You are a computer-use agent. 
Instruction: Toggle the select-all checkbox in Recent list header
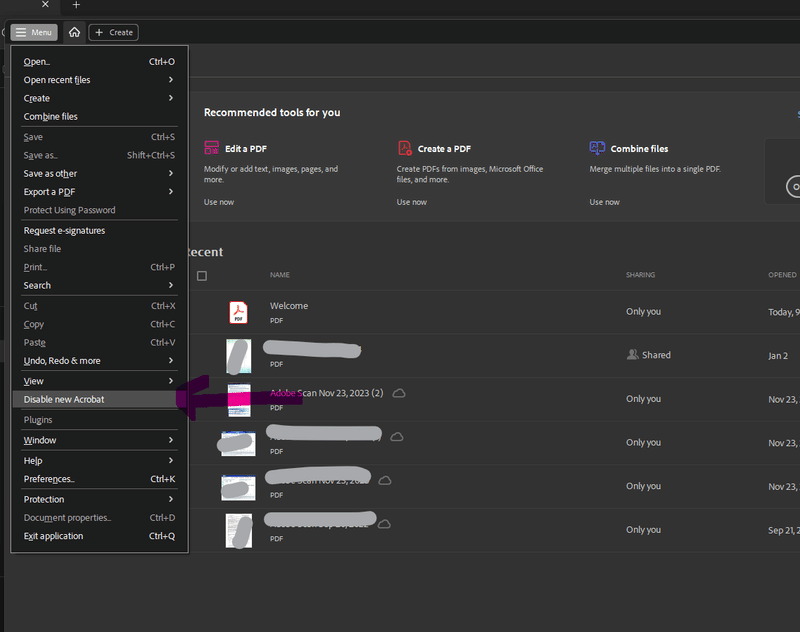(202, 276)
